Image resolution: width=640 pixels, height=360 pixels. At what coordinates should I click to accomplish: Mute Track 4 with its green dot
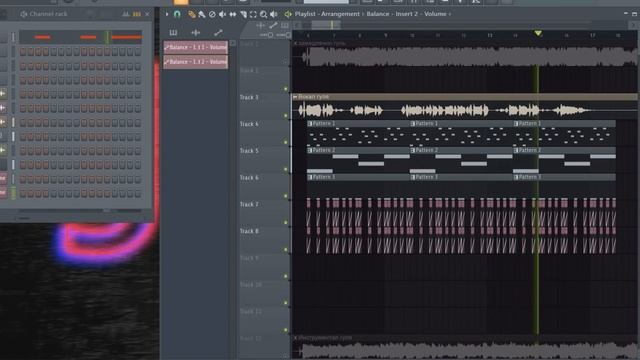(286, 142)
